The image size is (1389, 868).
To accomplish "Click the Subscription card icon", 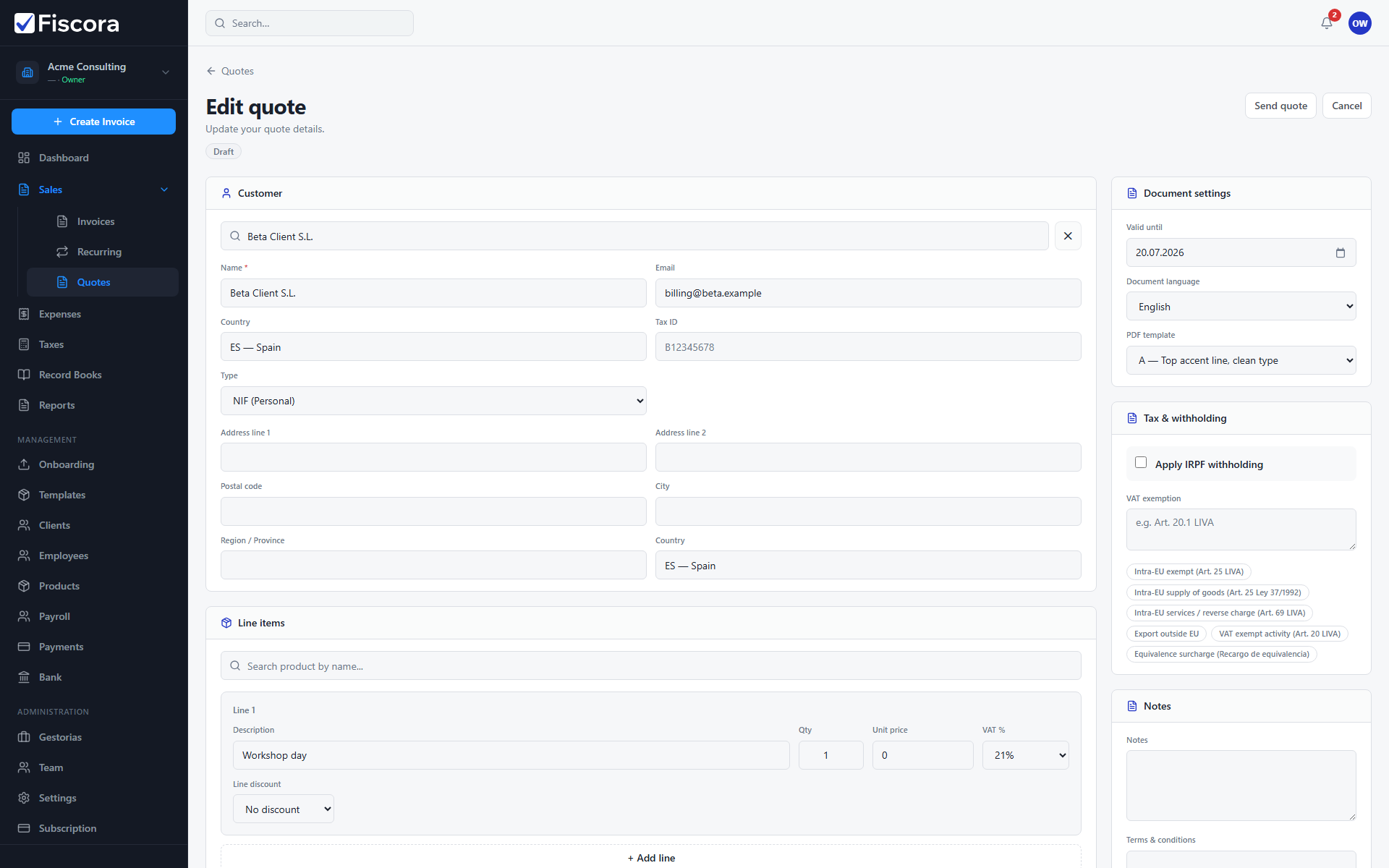I will point(24,828).
